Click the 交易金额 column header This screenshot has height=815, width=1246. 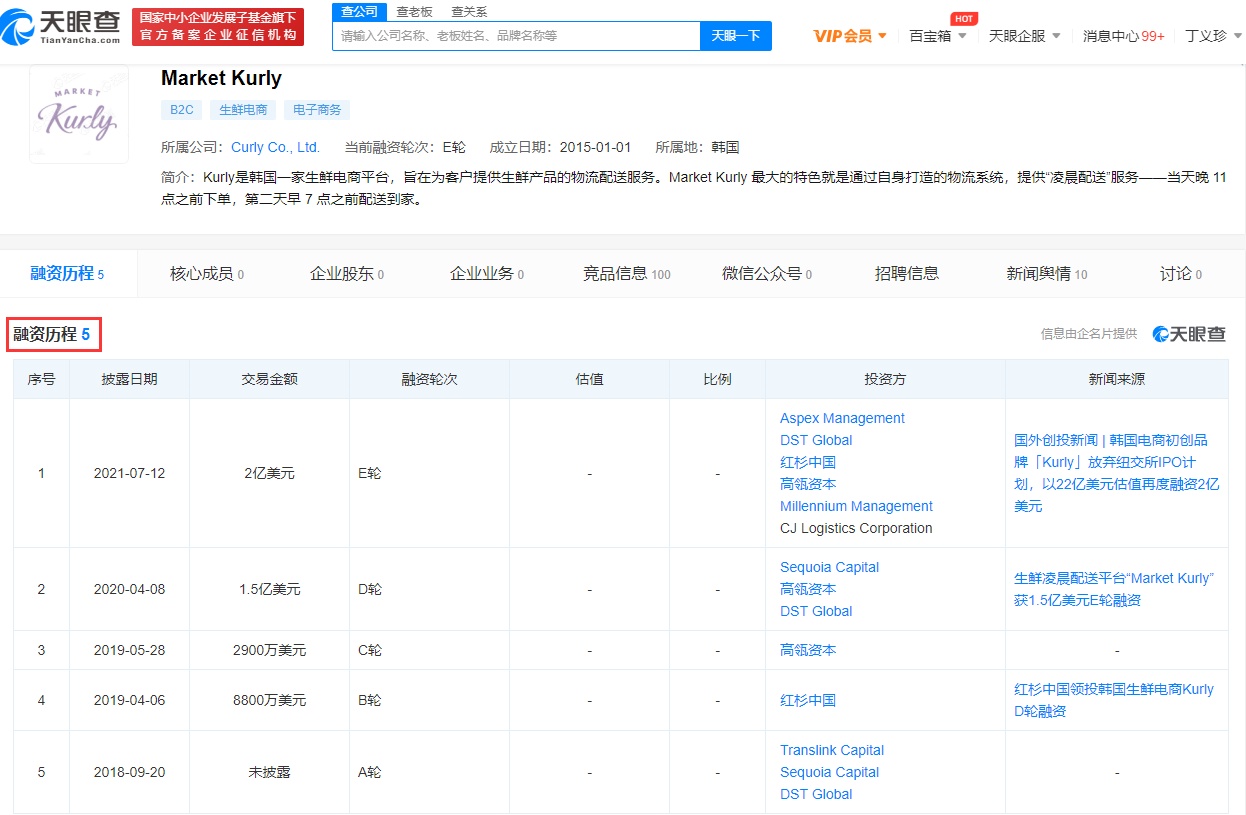coord(270,379)
